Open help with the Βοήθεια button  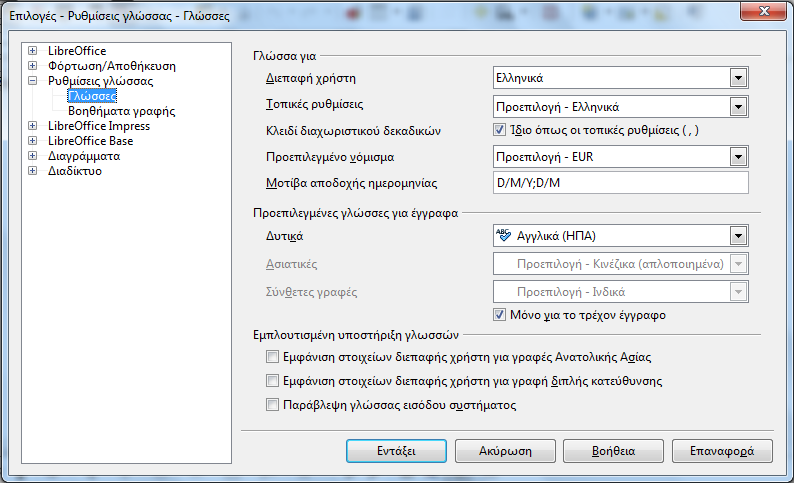[613, 451]
